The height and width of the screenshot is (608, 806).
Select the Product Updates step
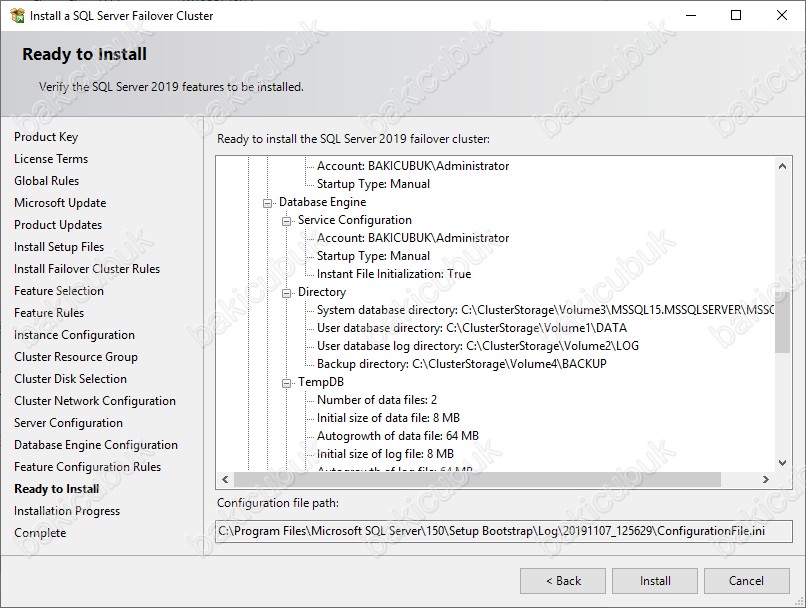(x=58, y=225)
